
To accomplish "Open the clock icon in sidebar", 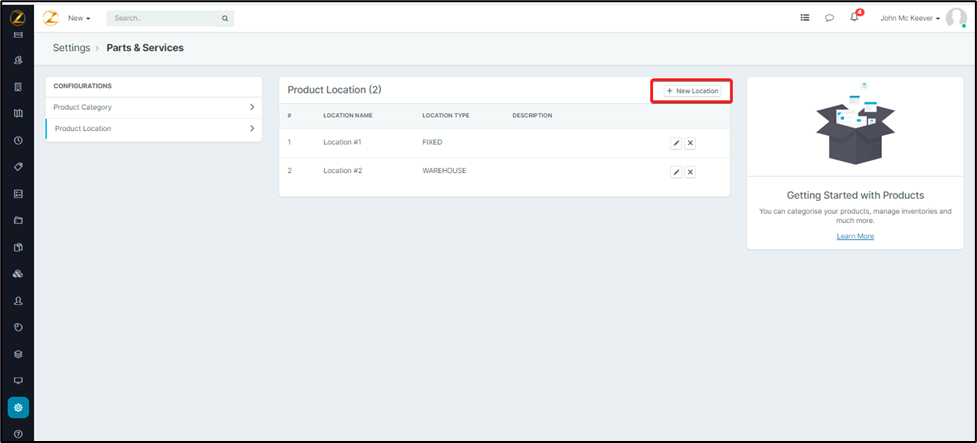I will pyautogui.click(x=18, y=140).
